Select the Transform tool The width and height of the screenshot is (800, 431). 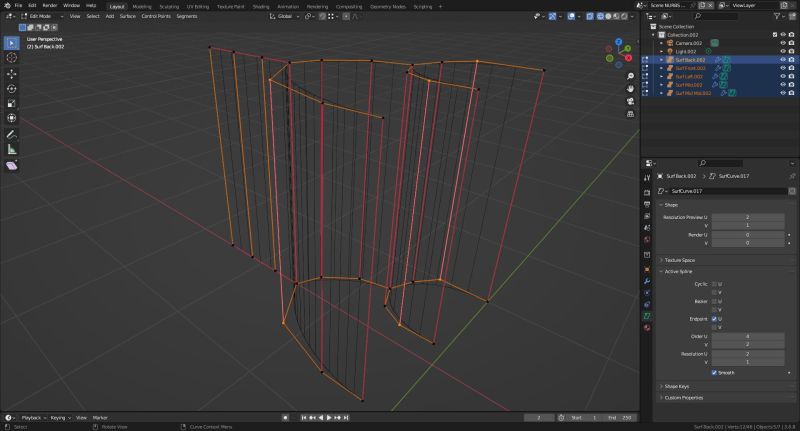(12, 118)
